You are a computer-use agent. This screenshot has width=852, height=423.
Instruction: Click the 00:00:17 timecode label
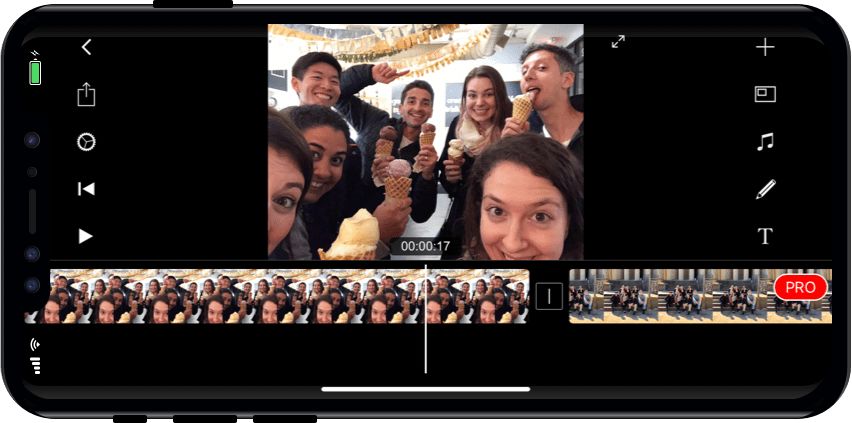[425, 246]
